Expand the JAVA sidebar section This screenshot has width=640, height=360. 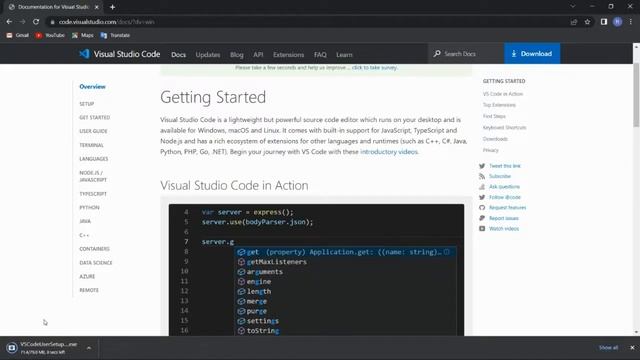pos(85,221)
